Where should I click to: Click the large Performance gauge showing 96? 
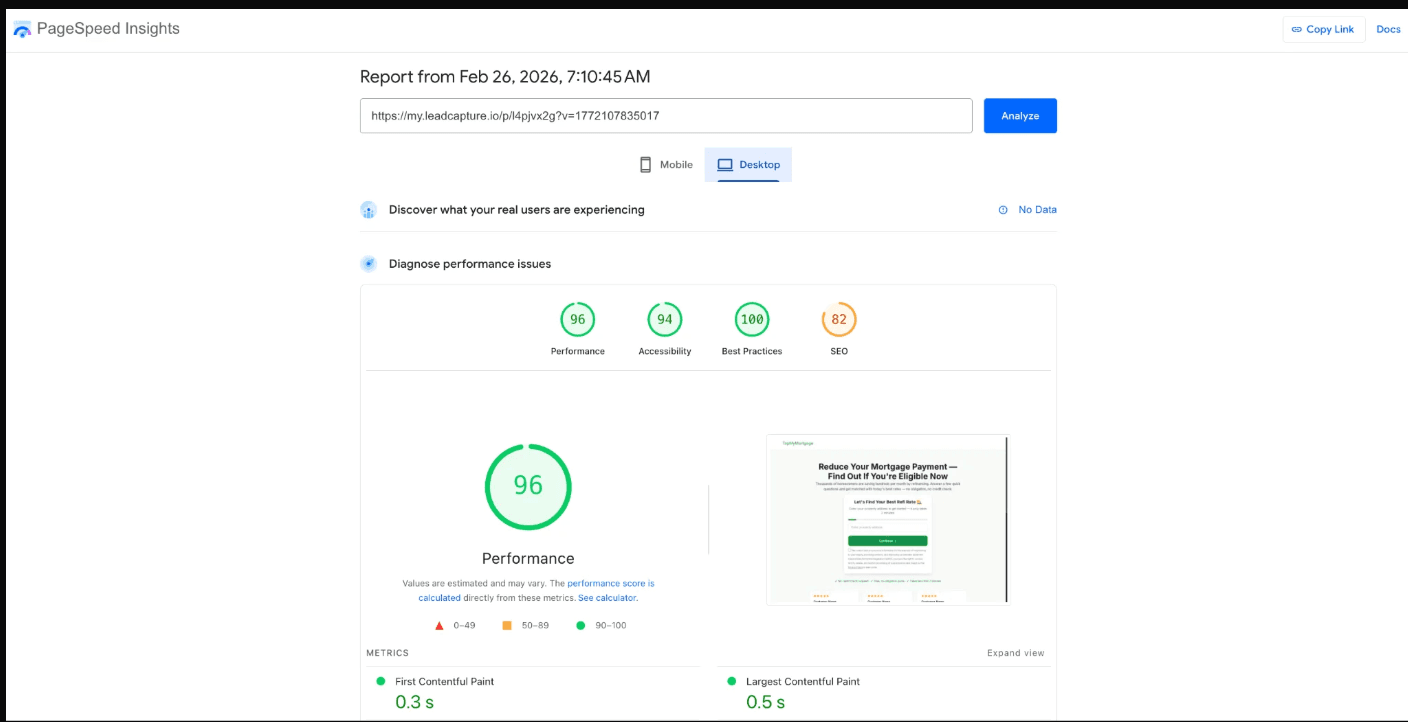coord(528,487)
